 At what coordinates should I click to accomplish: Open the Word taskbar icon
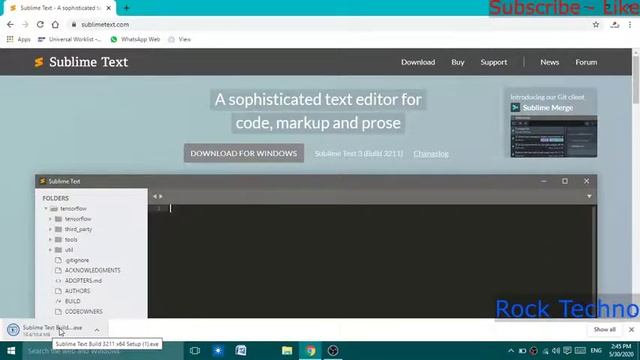point(241,351)
